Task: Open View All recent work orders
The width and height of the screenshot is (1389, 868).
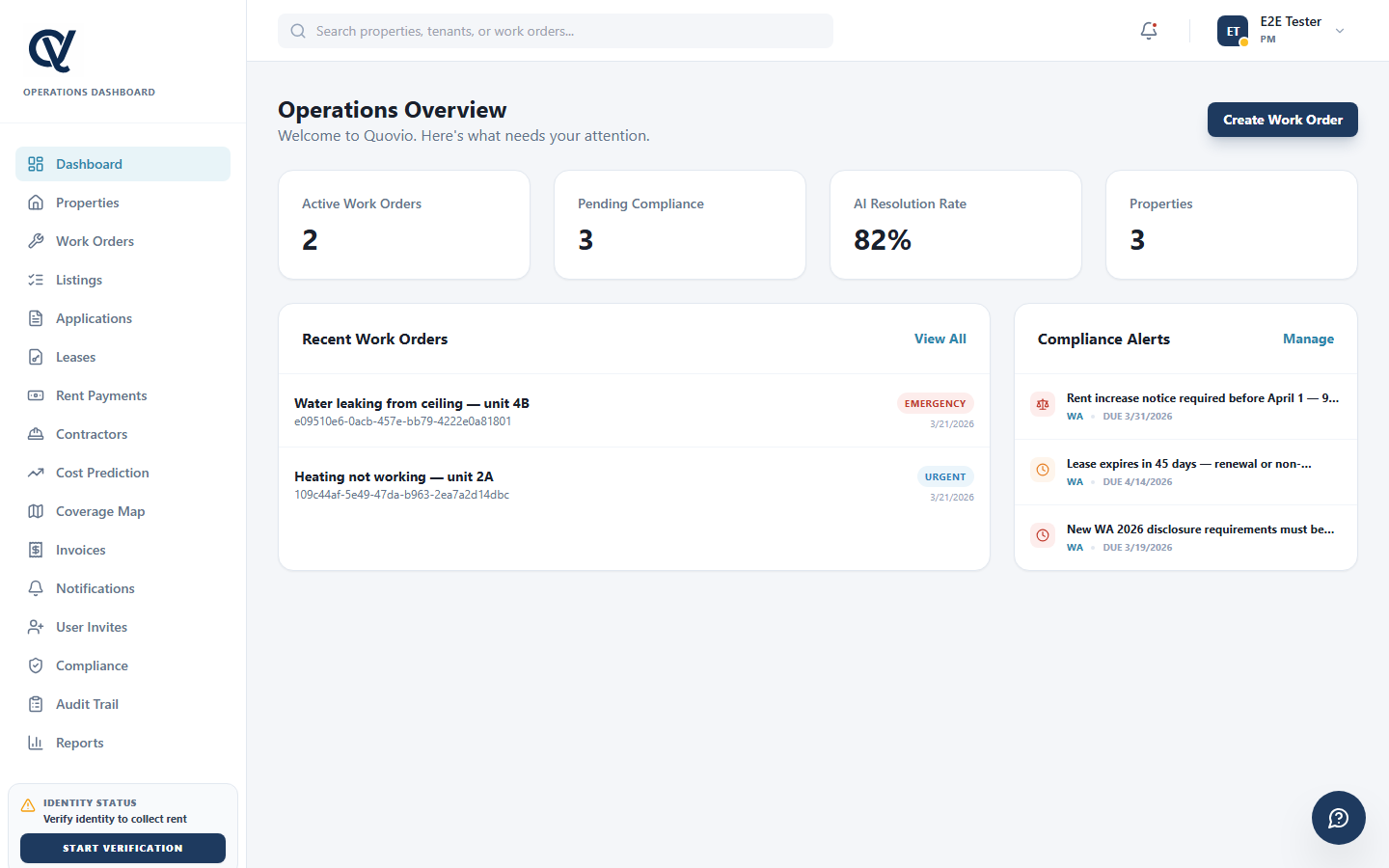Action: pyautogui.click(x=940, y=339)
